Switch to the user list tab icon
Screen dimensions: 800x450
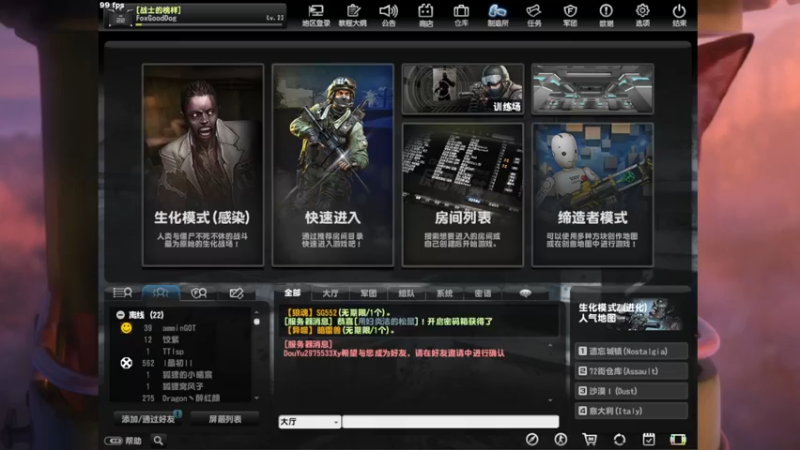pos(122,293)
